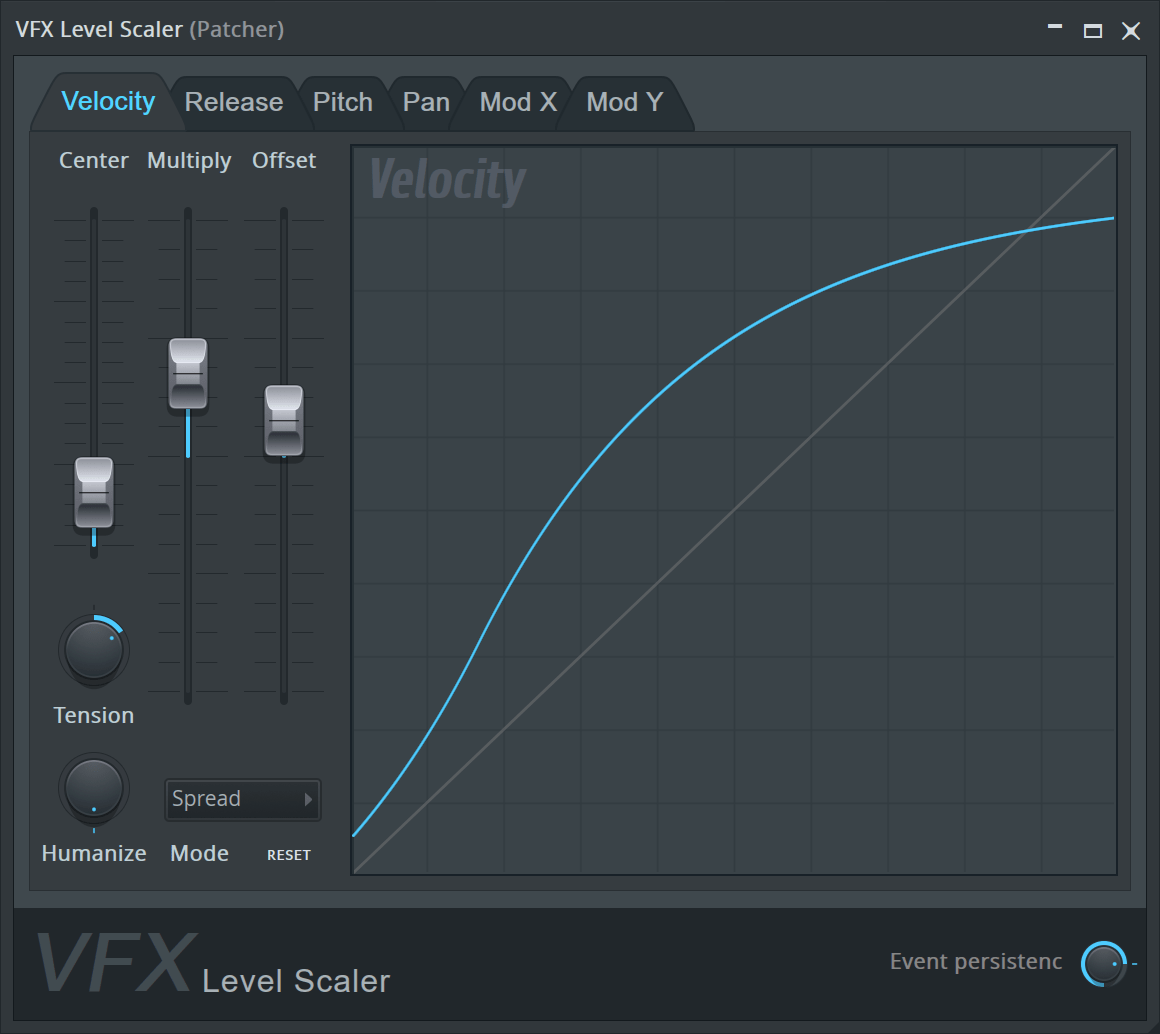
Task: Click the Event persistence knob
Action: pos(1104,963)
